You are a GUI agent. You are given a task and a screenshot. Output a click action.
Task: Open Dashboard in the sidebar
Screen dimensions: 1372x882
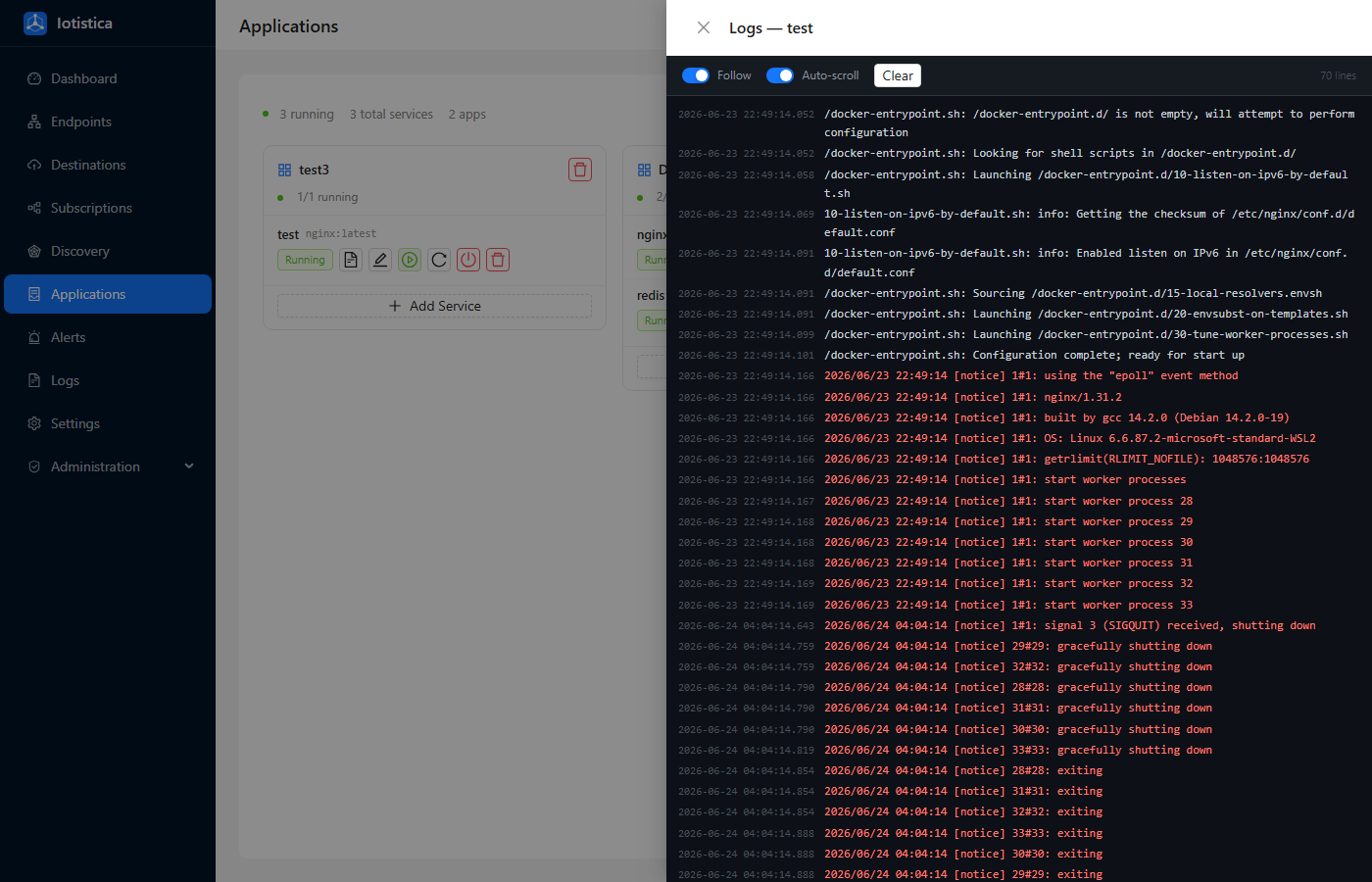[x=108, y=78]
